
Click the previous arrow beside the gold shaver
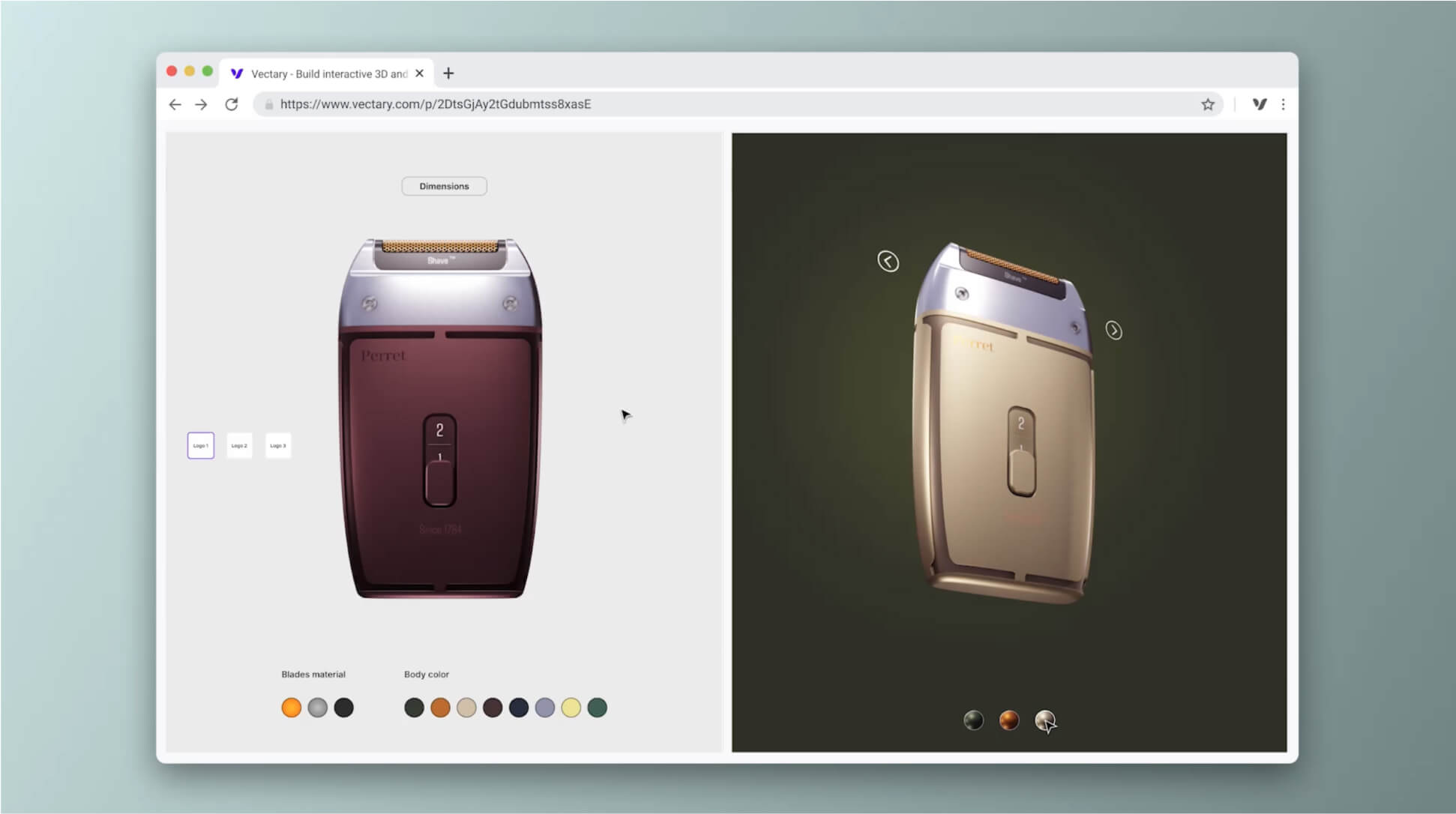888,262
